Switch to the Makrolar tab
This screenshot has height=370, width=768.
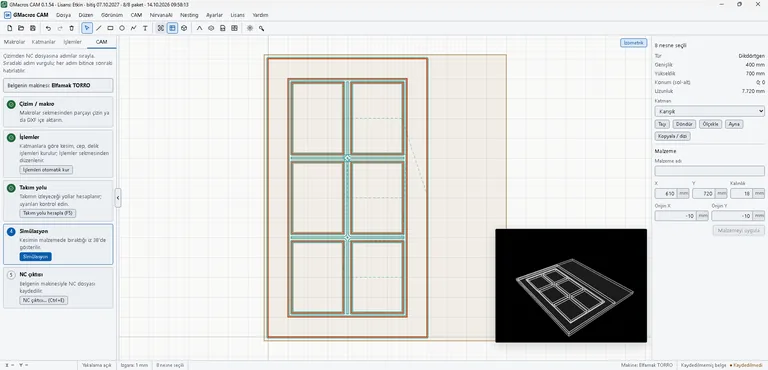14,42
